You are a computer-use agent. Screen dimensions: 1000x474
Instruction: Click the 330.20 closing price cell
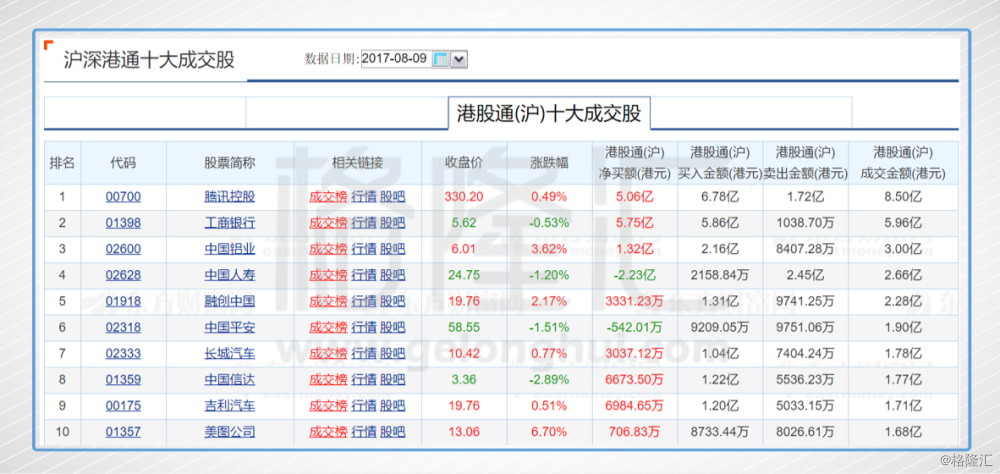464,197
